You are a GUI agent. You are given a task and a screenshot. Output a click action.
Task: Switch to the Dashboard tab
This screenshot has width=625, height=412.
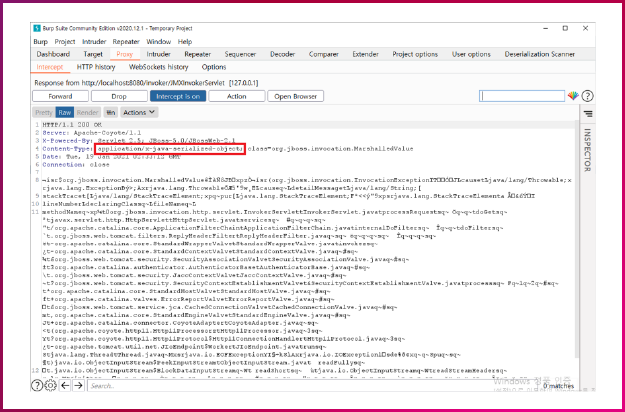(x=53, y=54)
